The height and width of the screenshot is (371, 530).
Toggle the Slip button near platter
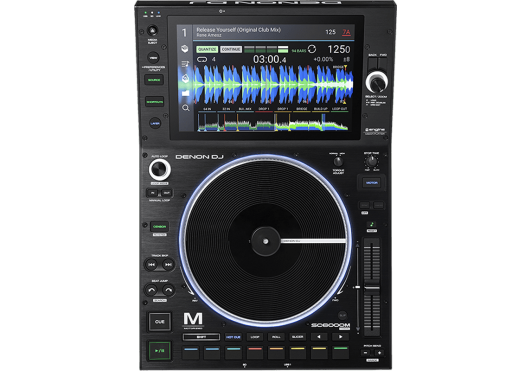click(x=342, y=315)
